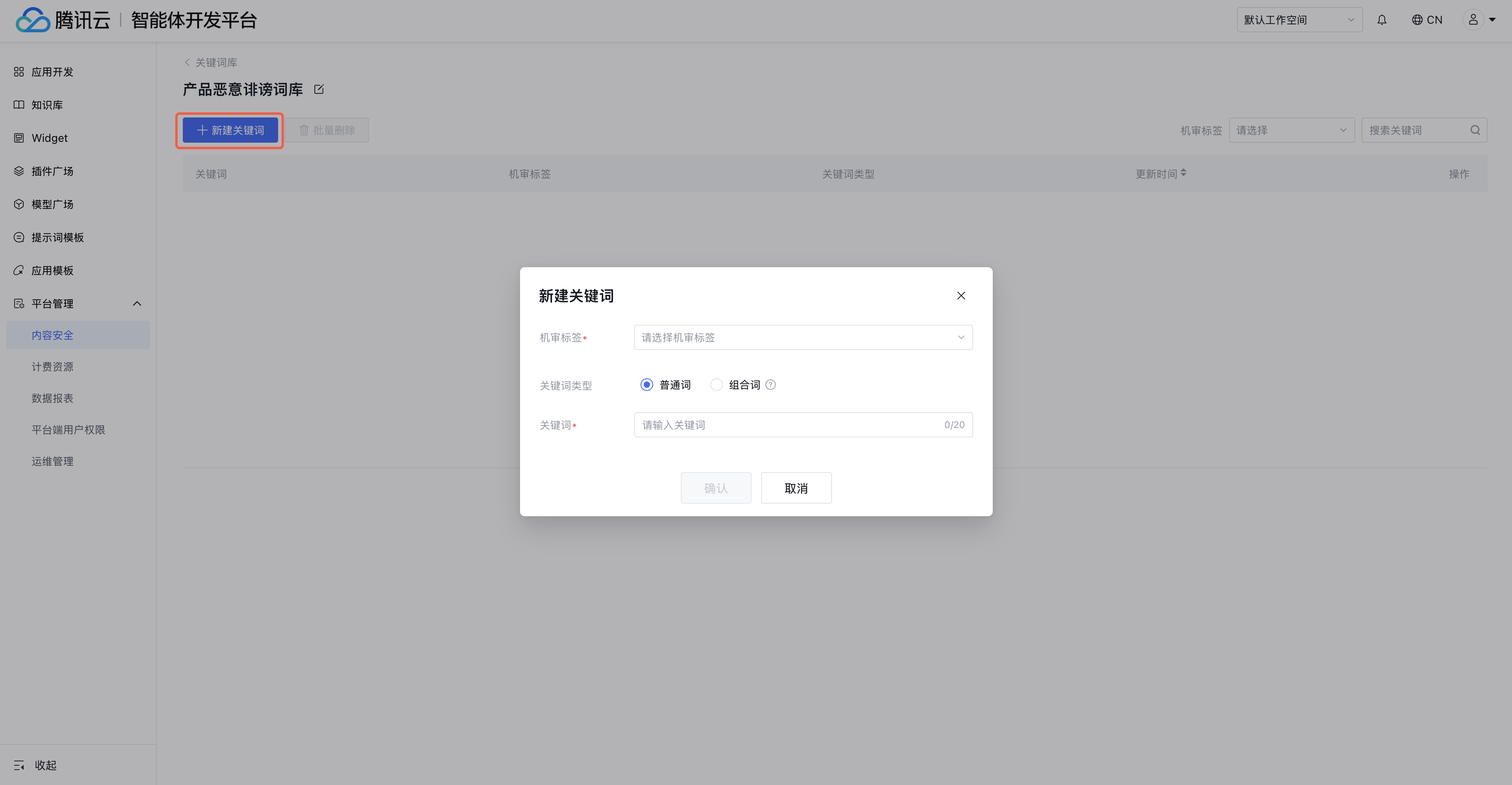The height and width of the screenshot is (785, 1512).
Task: Open 知识库 in the sidebar
Action: [47, 105]
